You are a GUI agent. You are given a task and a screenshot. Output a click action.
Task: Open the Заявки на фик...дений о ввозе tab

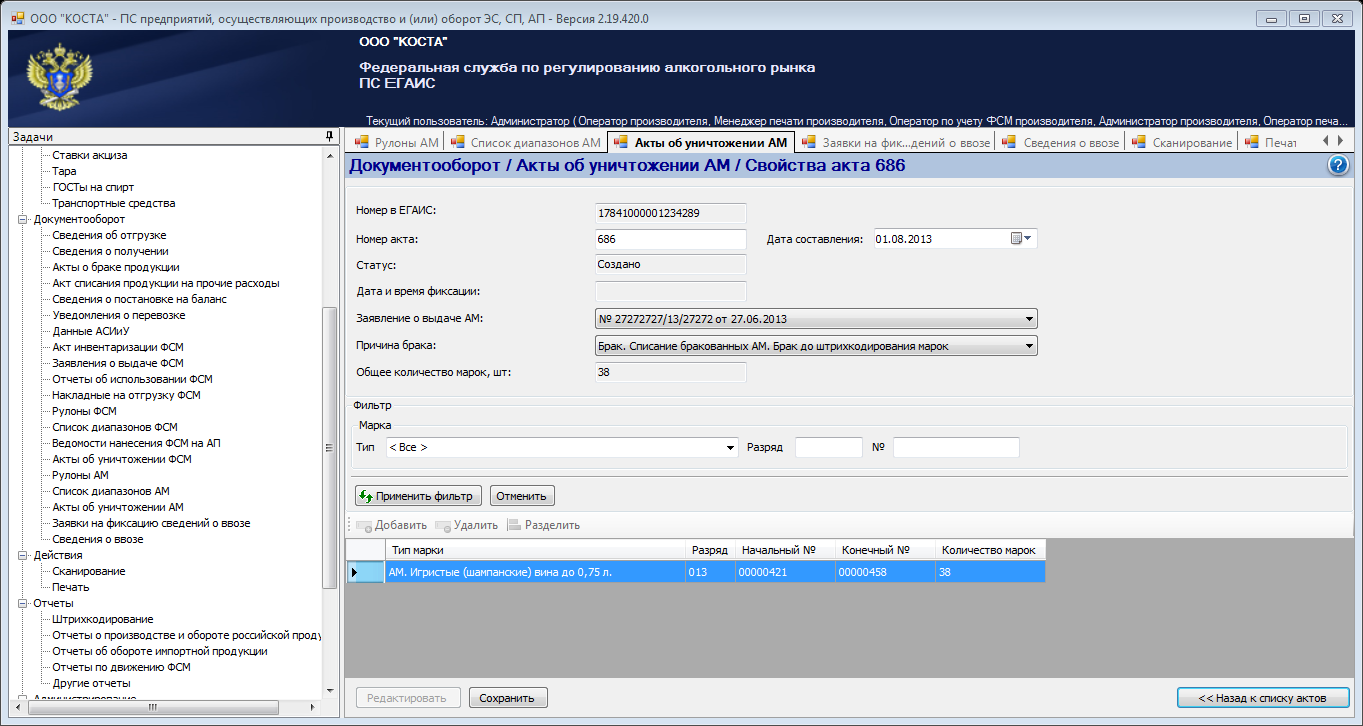pos(895,143)
